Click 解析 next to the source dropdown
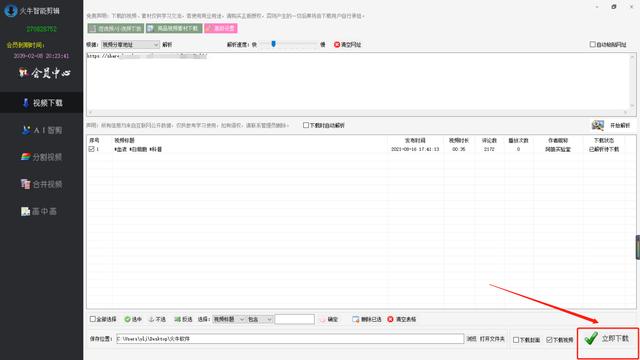640x360 pixels. (167, 44)
